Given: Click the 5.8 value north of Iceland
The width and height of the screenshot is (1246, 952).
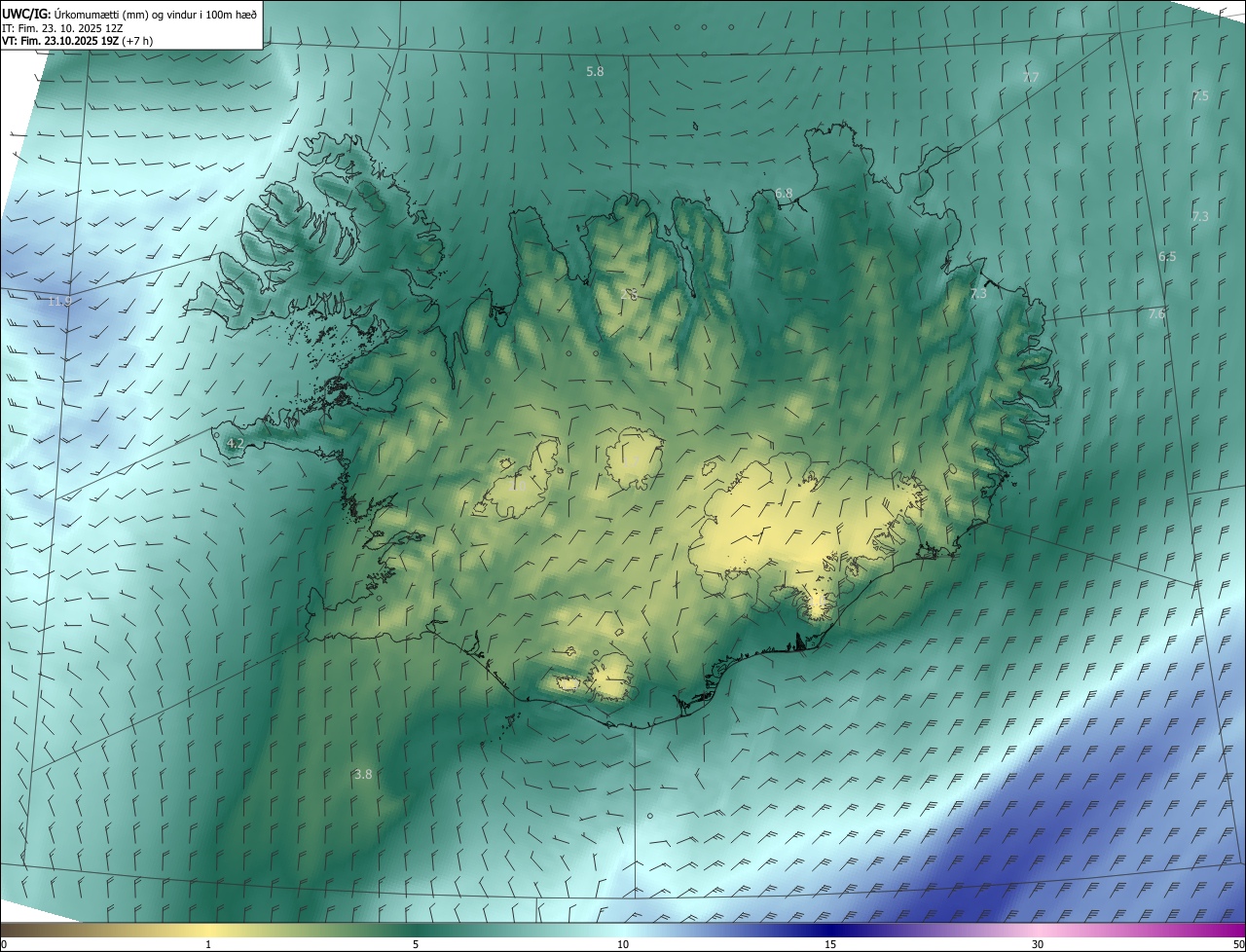Looking at the screenshot, I should point(595,72).
